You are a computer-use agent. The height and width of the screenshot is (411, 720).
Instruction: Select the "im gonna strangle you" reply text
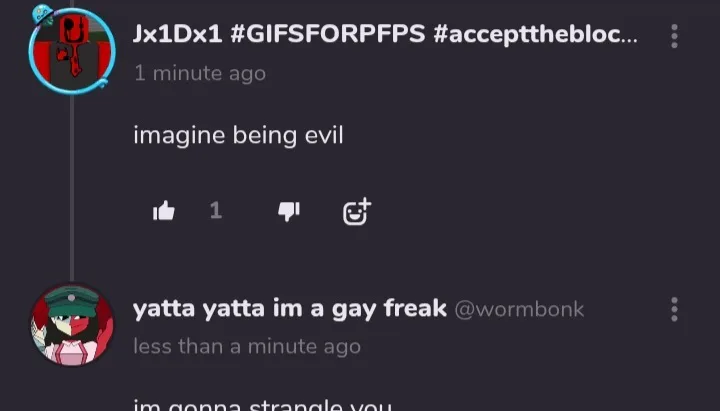[262, 405]
